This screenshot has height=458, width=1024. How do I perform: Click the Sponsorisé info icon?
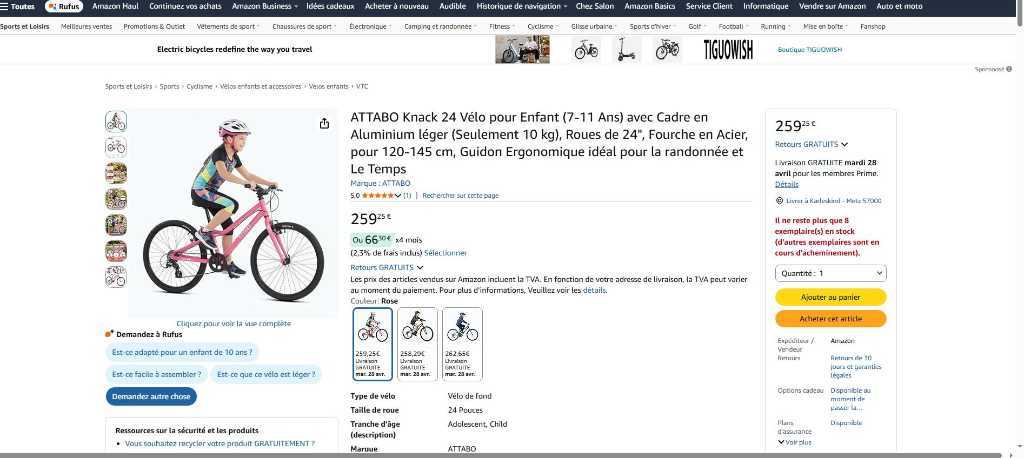(1009, 69)
